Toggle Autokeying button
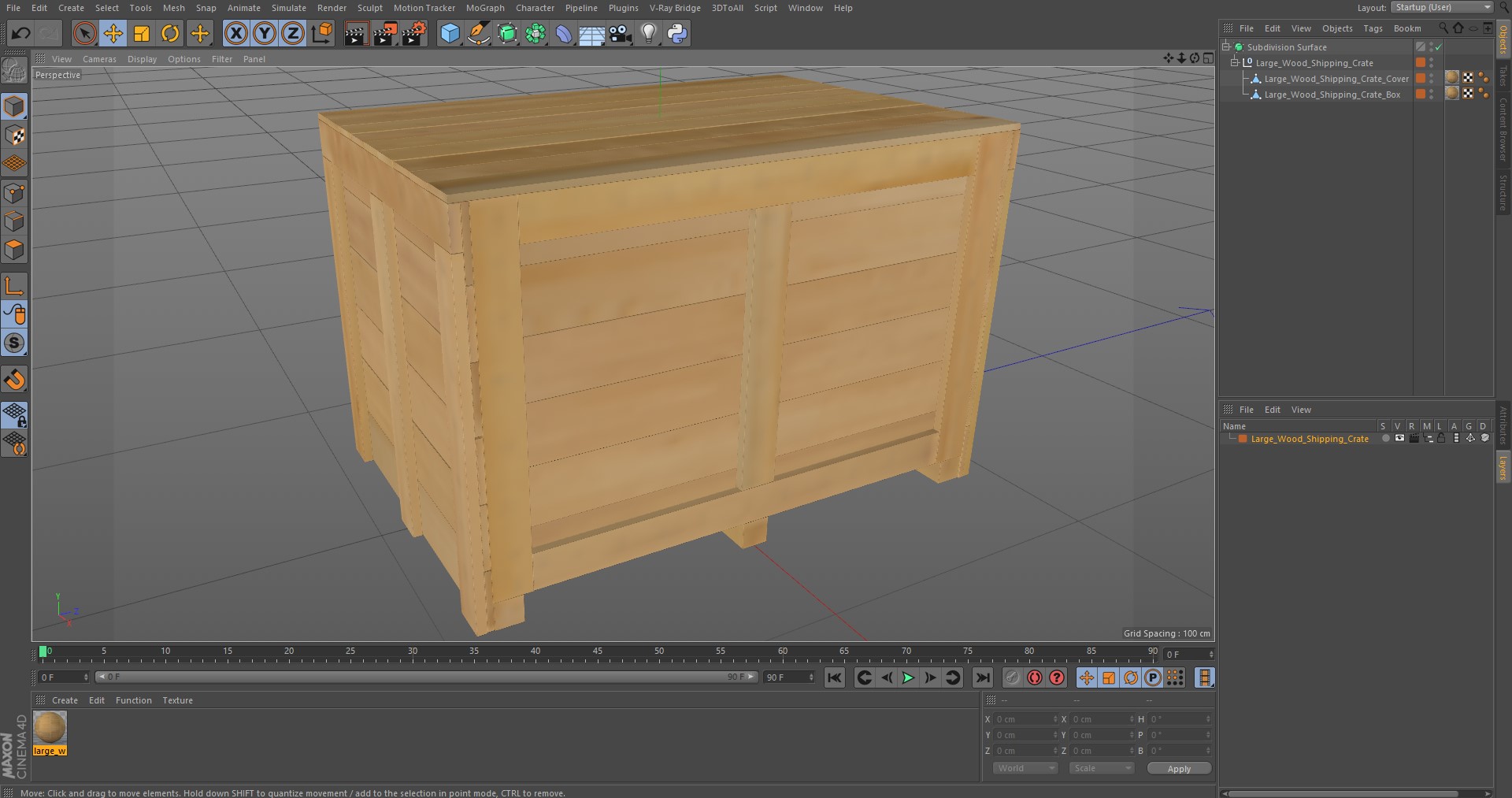The width and height of the screenshot is (1512, 798). [x=1035, y=677]
